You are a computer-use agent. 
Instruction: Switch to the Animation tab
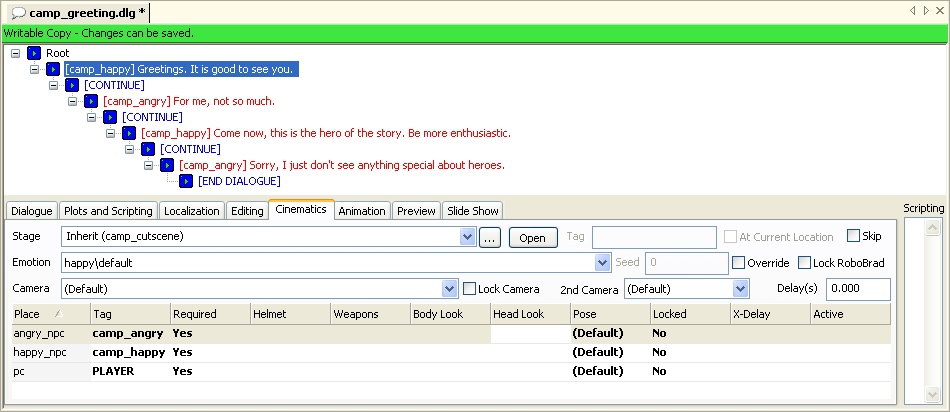[x=361, y=211]
